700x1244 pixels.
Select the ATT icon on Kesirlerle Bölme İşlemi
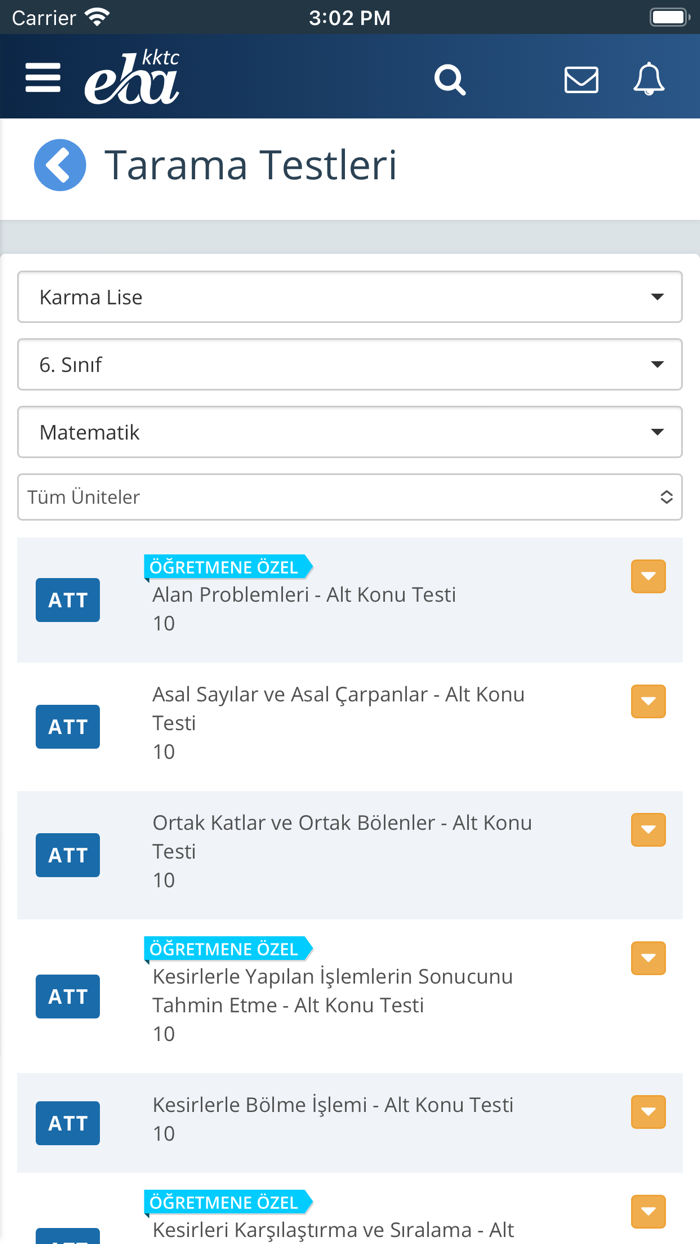pyautogui.click(x=67, y=1123)
